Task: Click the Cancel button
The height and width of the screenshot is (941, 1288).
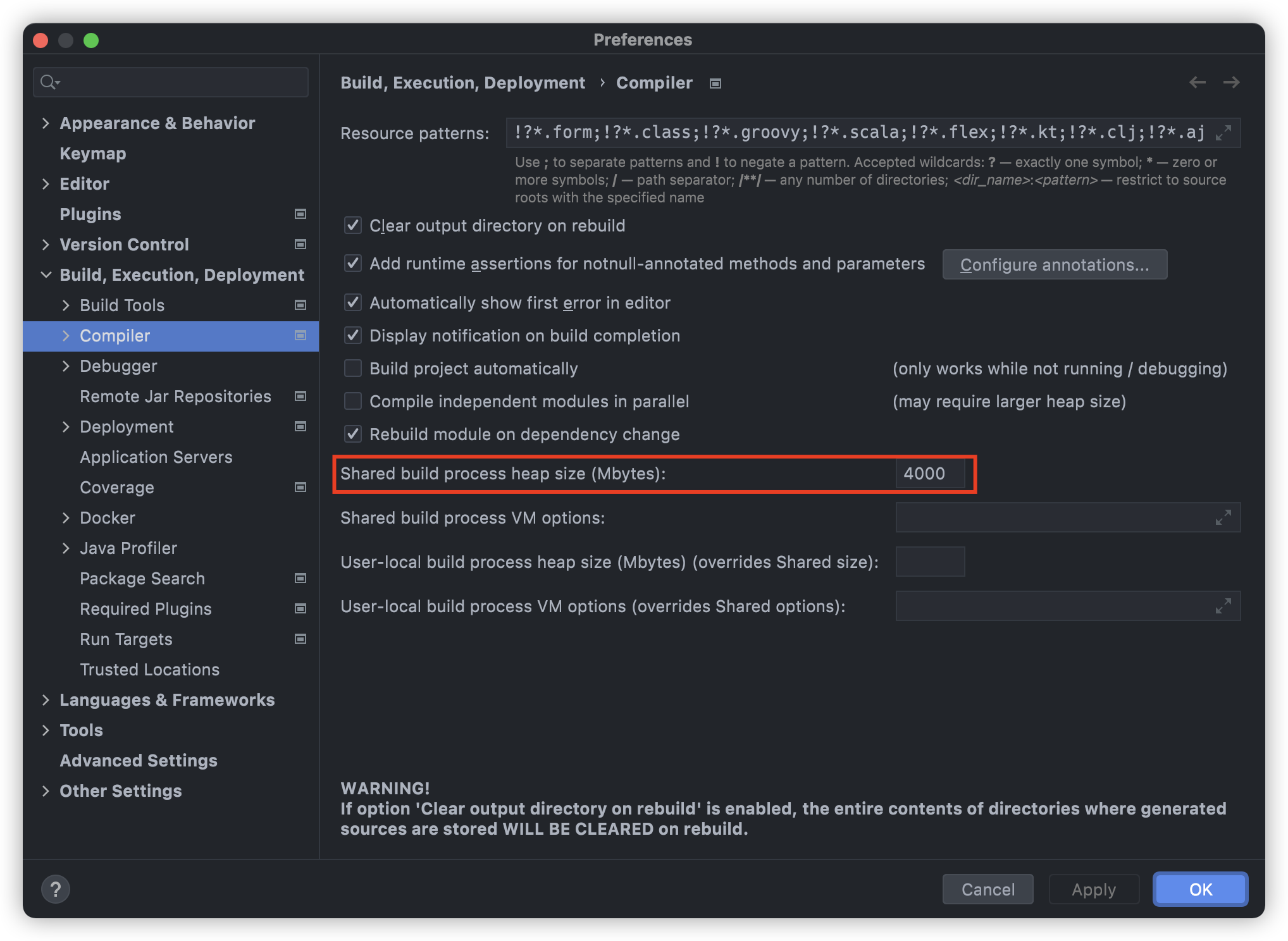Action: [x=988, y=889]
